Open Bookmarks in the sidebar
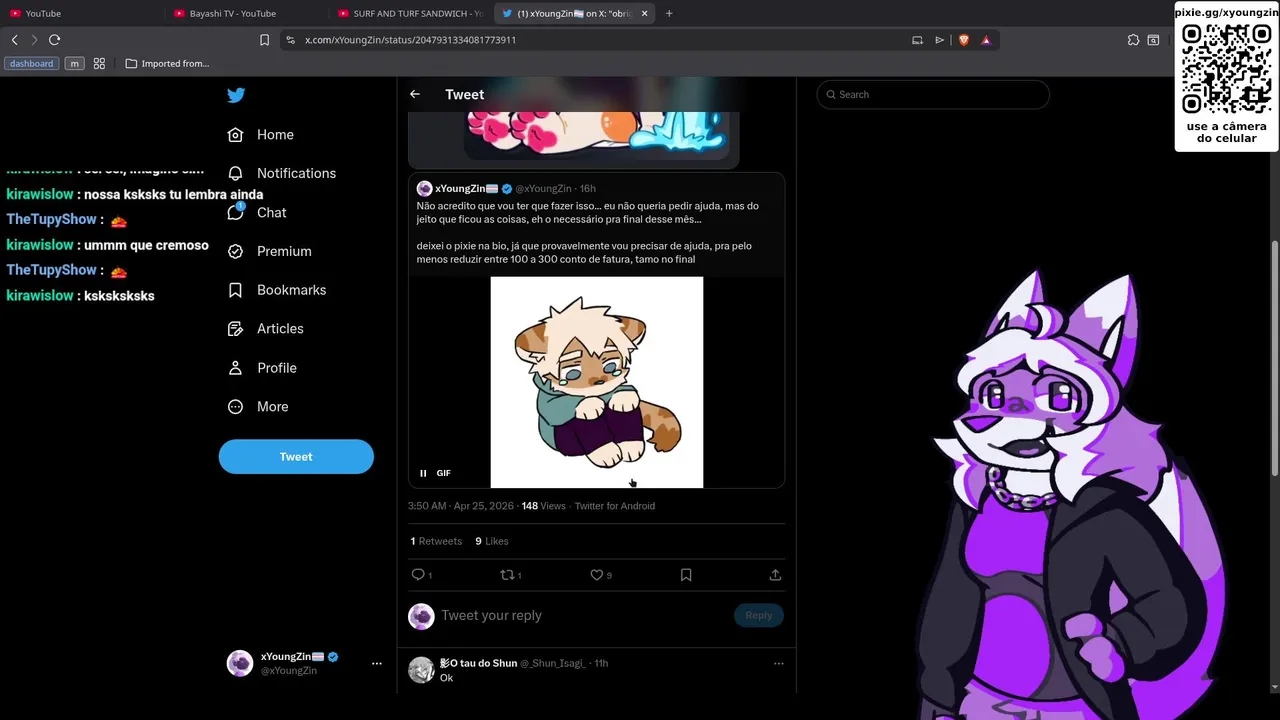 pos(277,290)
